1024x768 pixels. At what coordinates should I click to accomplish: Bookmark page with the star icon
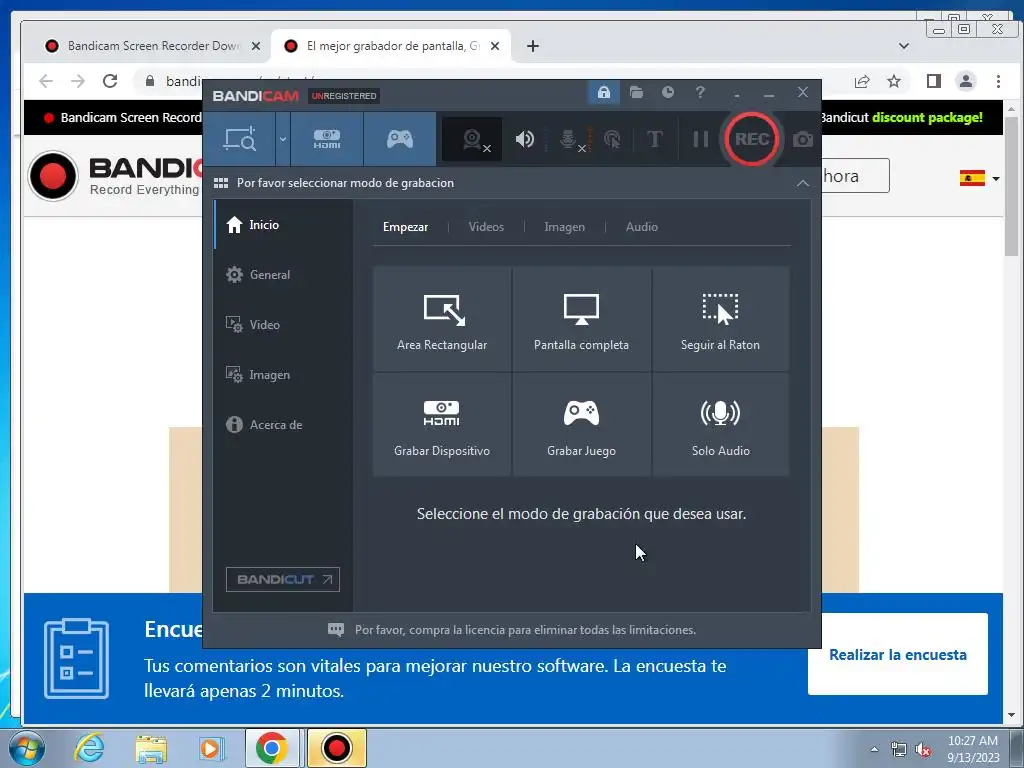[x=893, y=81]
